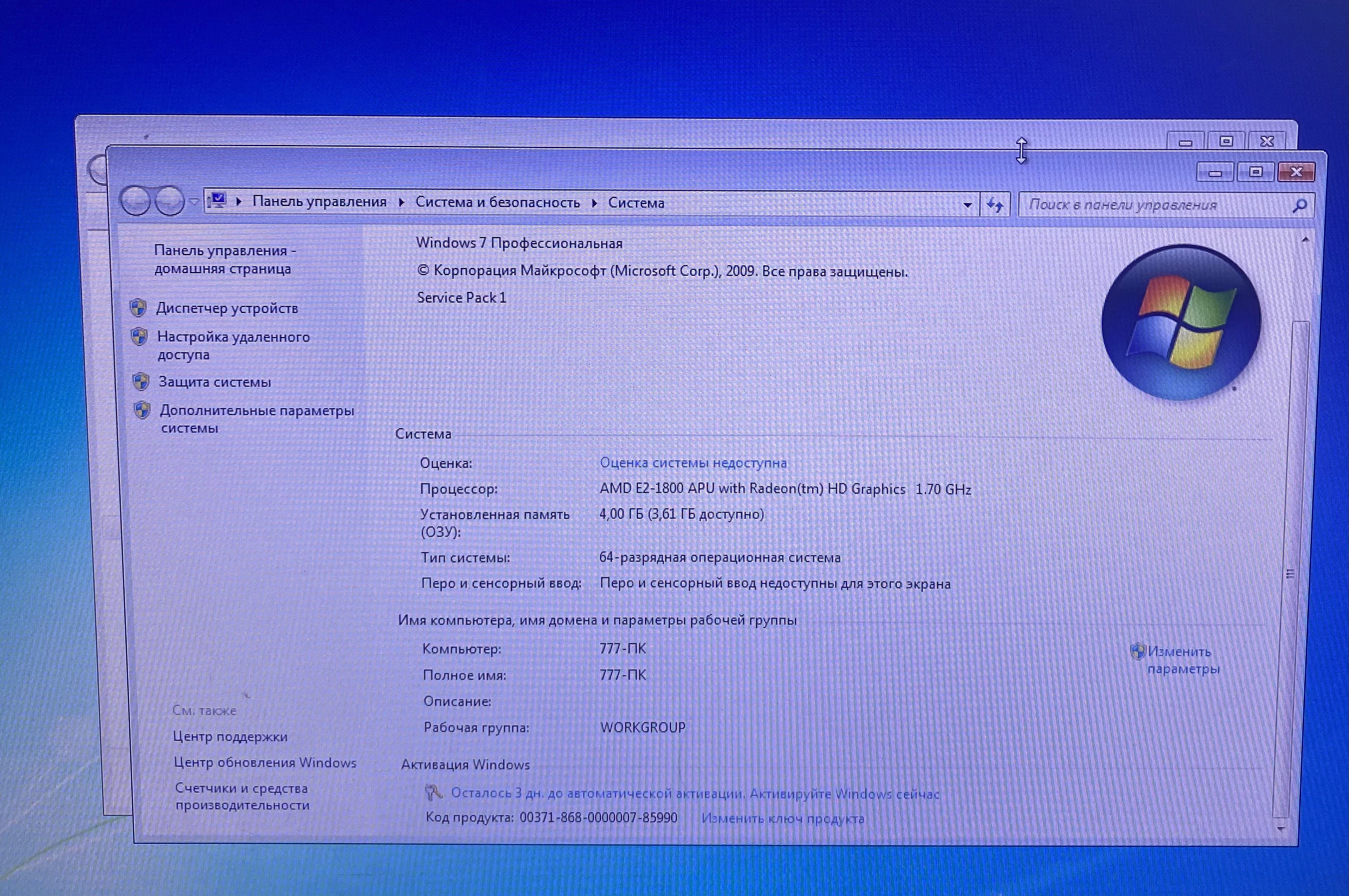Click memory value '4,00 ГБ (3,61 ГБ доступно)'
1349x896 pixels.
(x=681, y=514)
